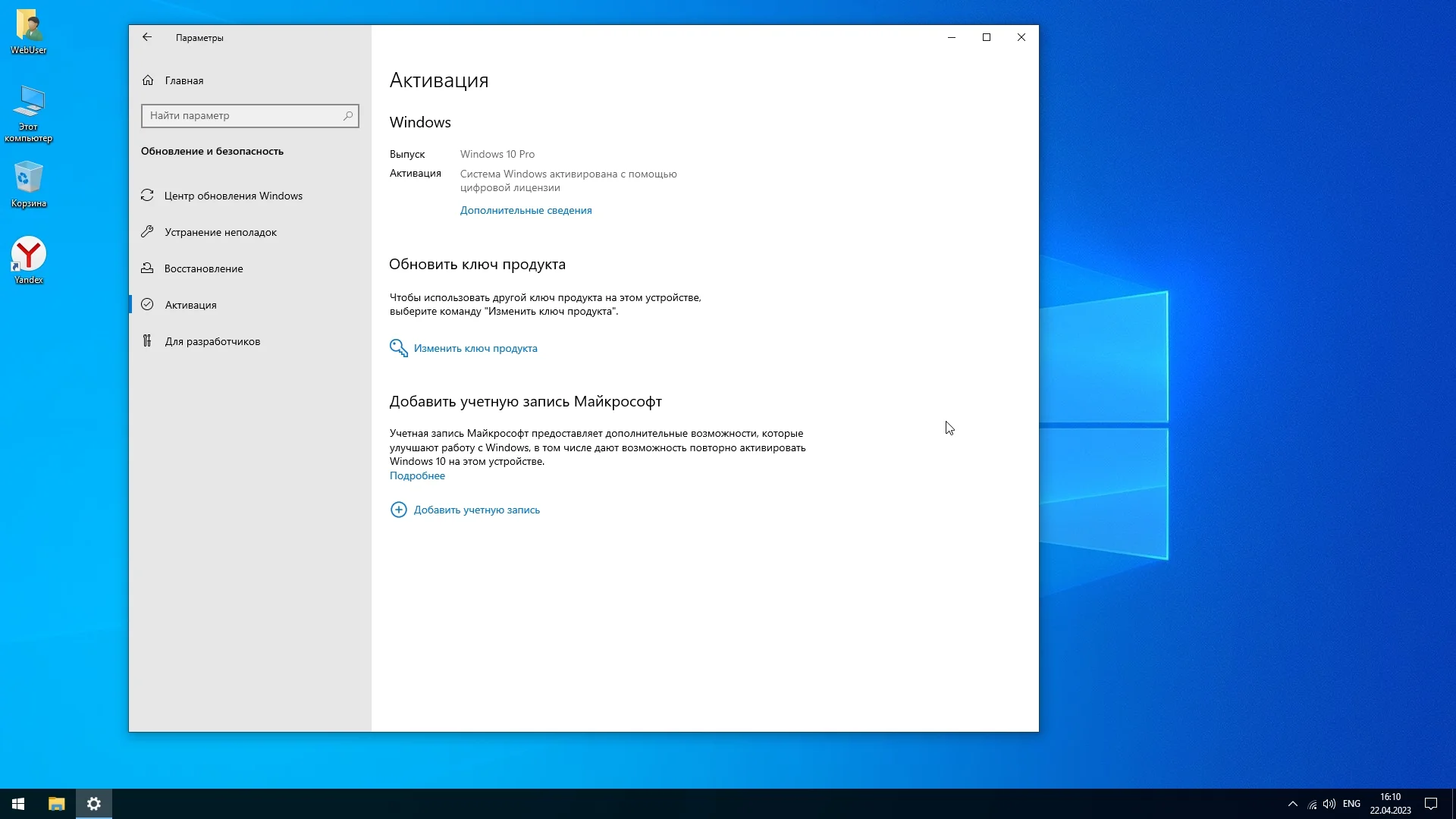Open Windows Start menu

pos(18,804)
